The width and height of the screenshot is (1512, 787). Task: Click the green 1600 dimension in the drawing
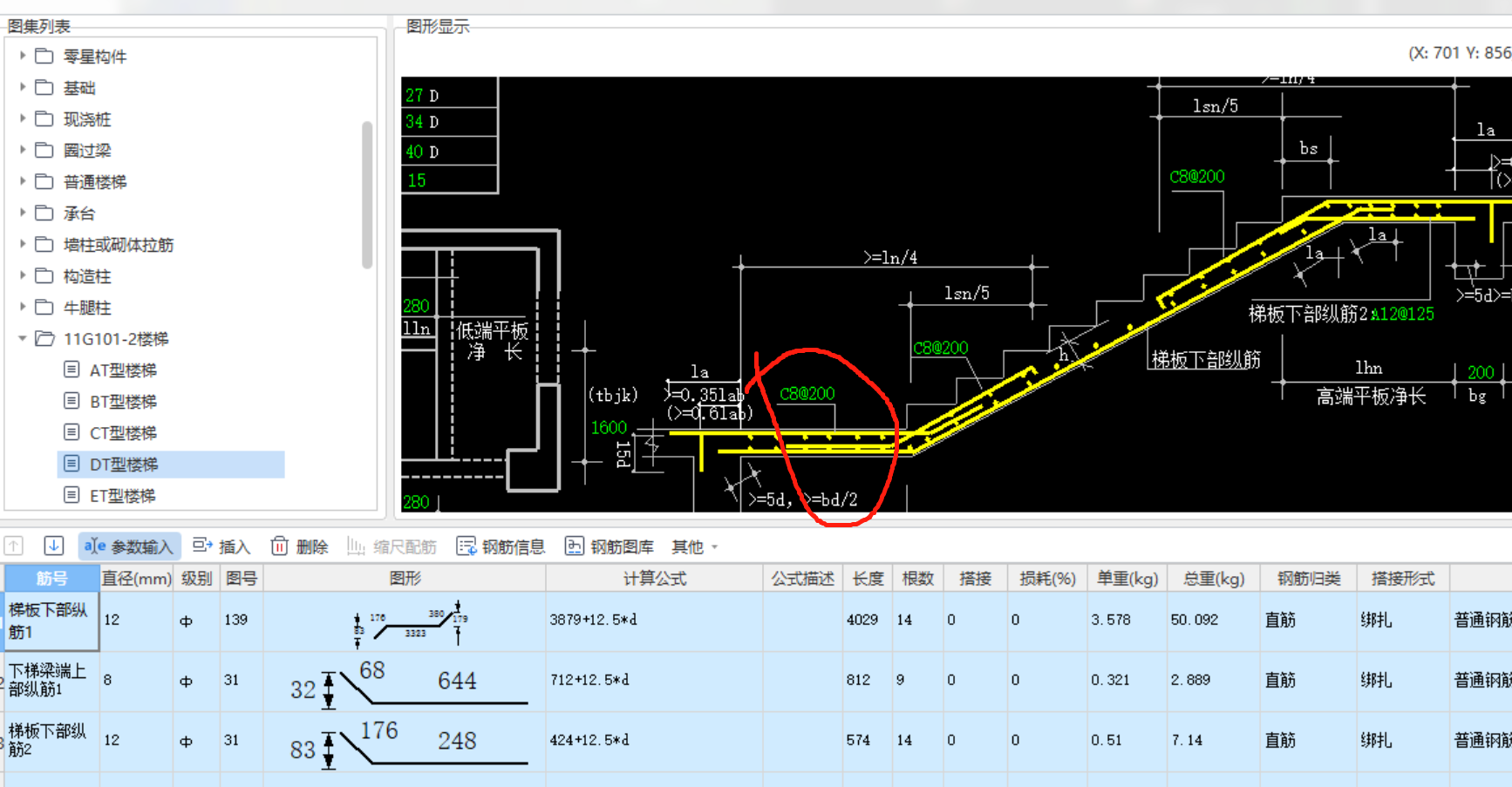click(x=609, y=427)
